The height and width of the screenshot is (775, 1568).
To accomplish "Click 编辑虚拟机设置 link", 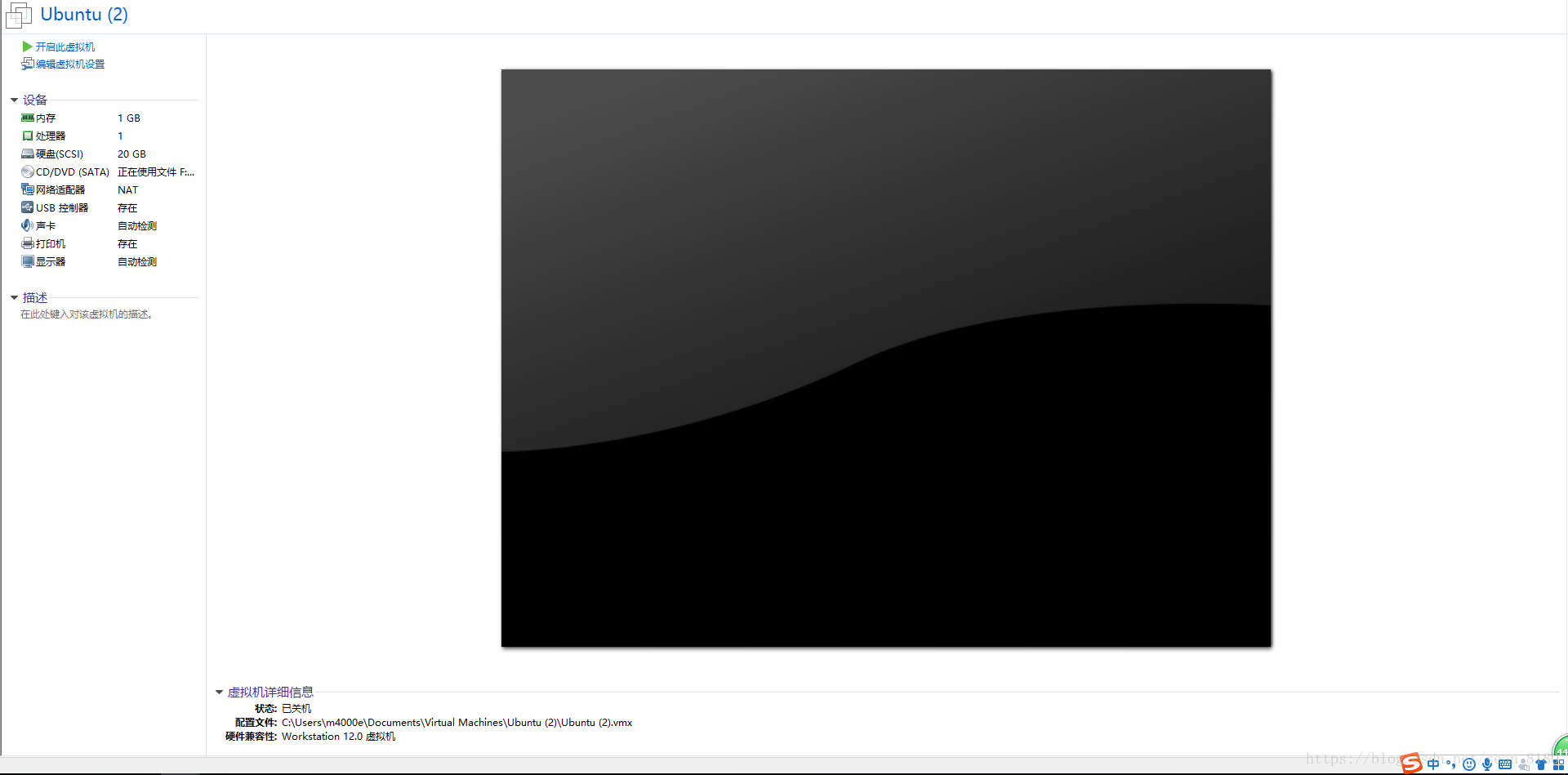I will [x=70, y=64].
